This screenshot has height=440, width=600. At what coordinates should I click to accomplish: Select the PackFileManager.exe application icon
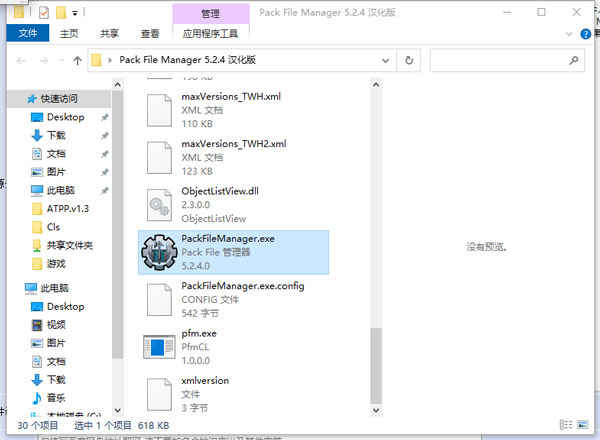pyautogui.click(x=159, y=253)
